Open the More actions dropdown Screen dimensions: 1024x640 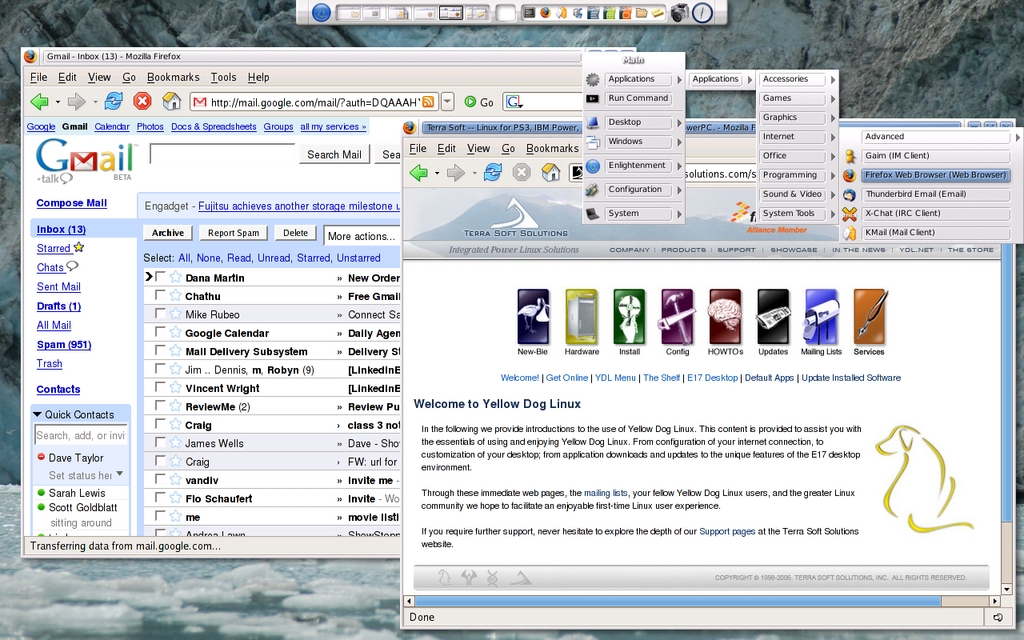point(362,236)
